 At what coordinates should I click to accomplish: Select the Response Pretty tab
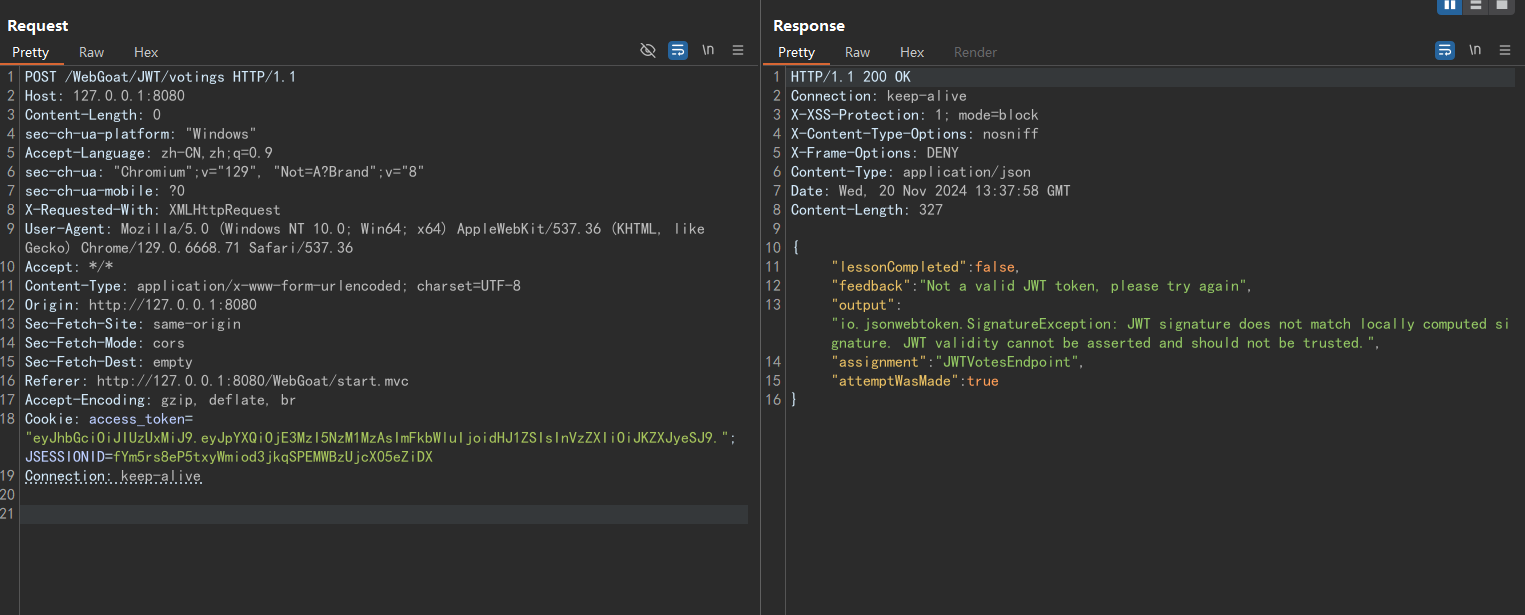[x=797, y=52]
